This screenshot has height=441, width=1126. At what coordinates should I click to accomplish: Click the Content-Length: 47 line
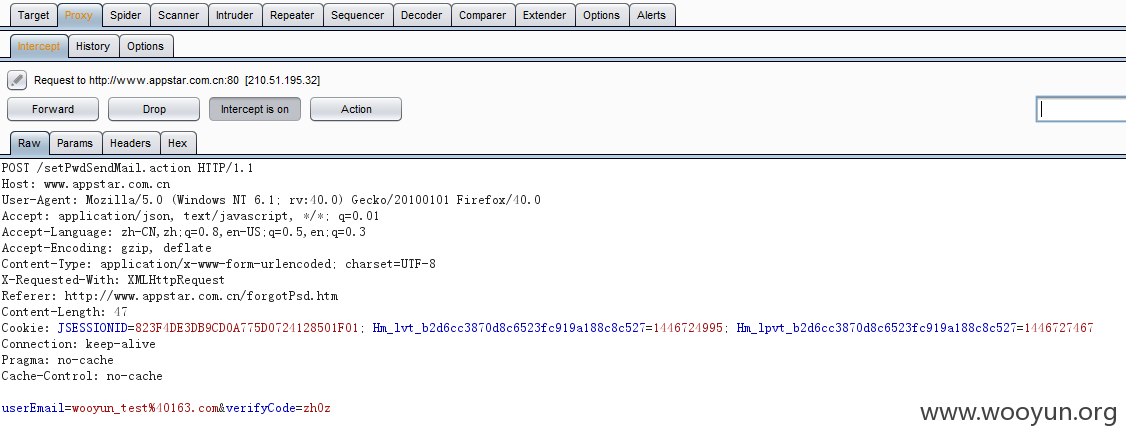click(x=64, y=312)
